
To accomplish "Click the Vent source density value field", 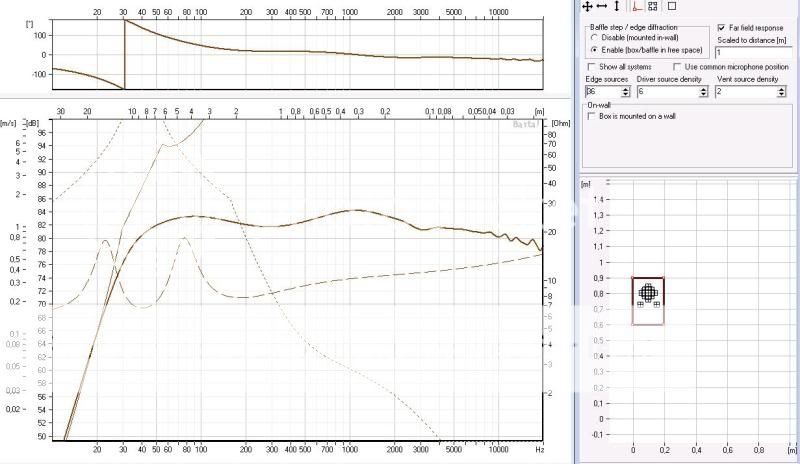I will pyautogui.click(x=746, y=91).
